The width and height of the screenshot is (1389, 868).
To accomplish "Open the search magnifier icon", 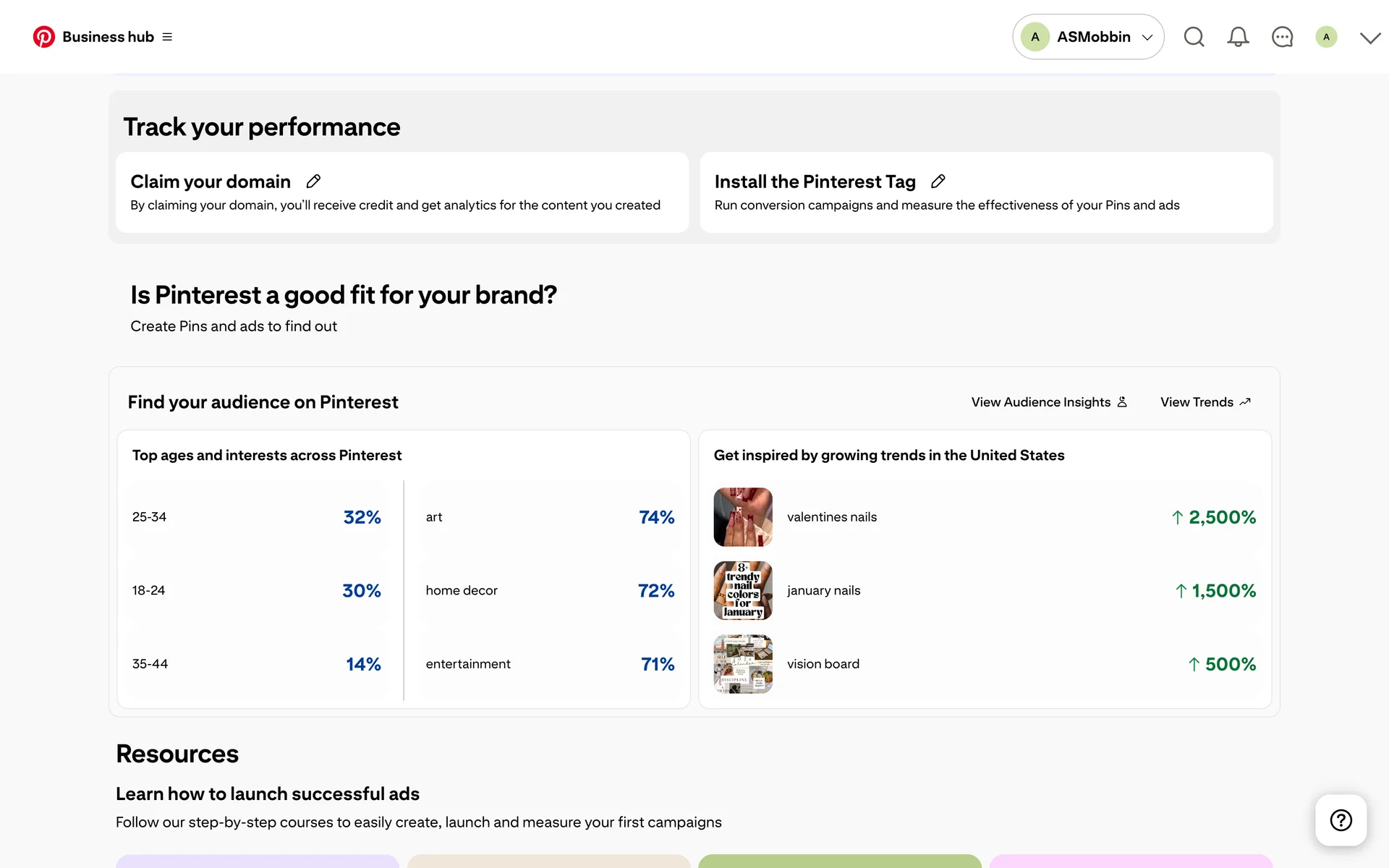I will point(1194,37).
